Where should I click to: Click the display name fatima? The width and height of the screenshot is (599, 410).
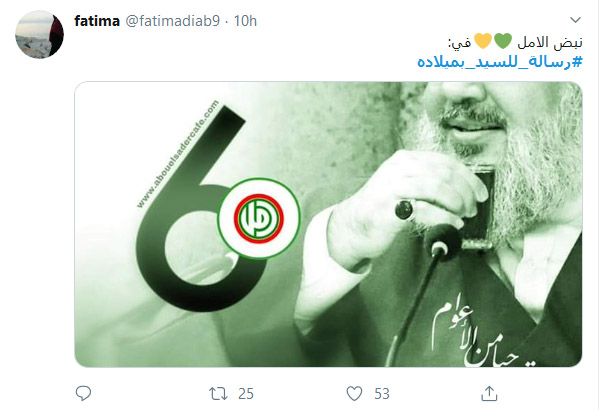coord(97,21)
